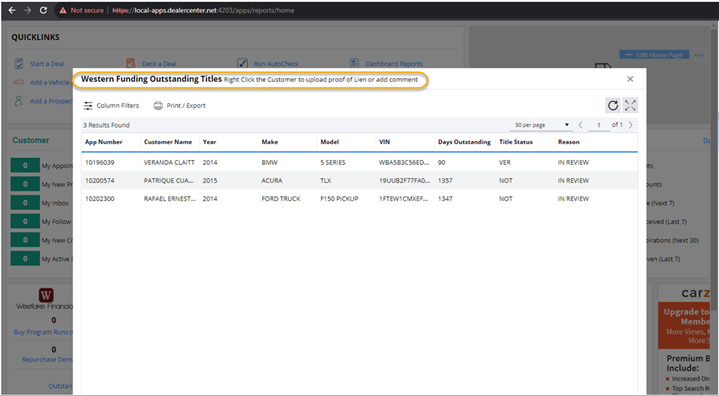Screen dimensions: 719x396
Task: Click the Start a Deal icon in background
Action: [19, 63]
